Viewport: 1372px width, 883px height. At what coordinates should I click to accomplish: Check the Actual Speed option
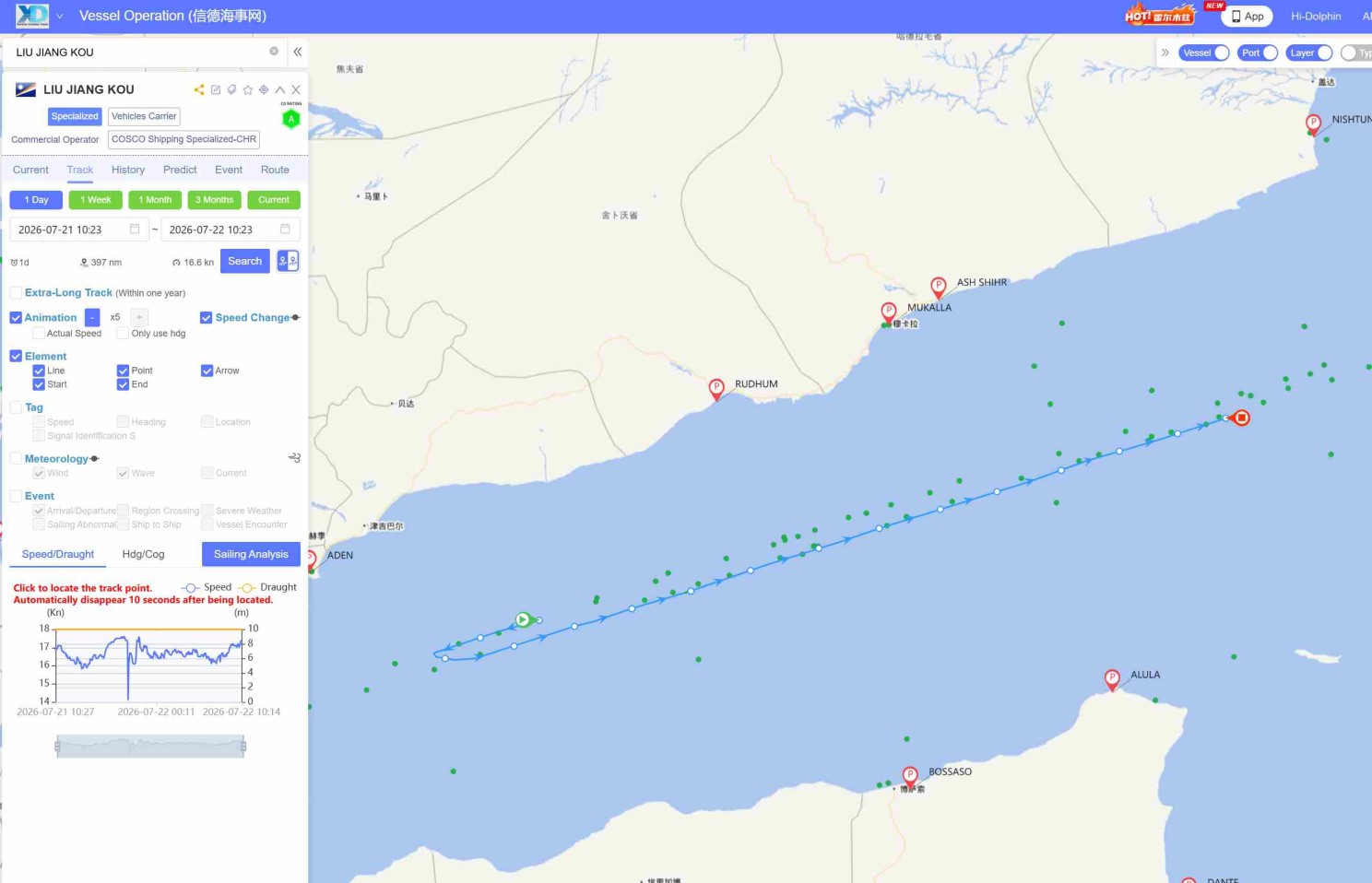pos(39,333)
